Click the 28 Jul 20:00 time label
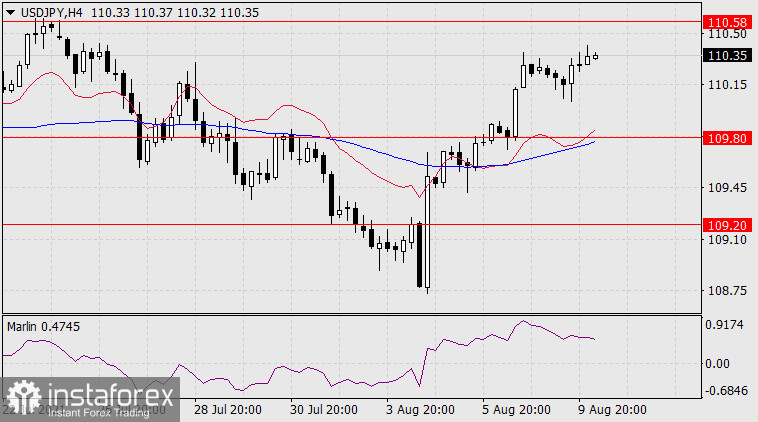 point(228,410)
